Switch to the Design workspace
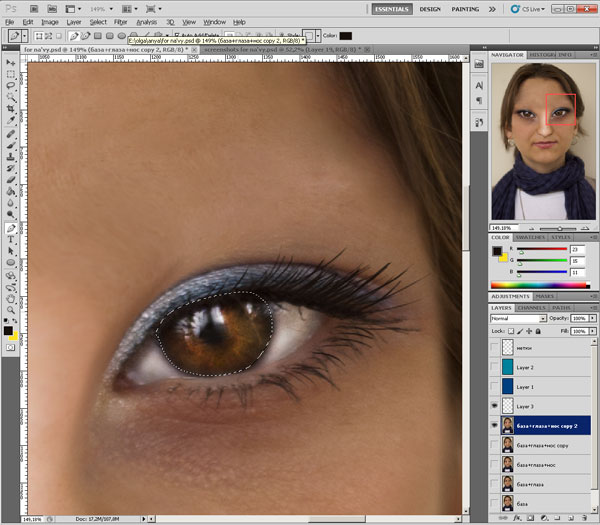Image resolution: width=600 pixels, height=525 pixels. pyautogui.click(x=430, y=7)
